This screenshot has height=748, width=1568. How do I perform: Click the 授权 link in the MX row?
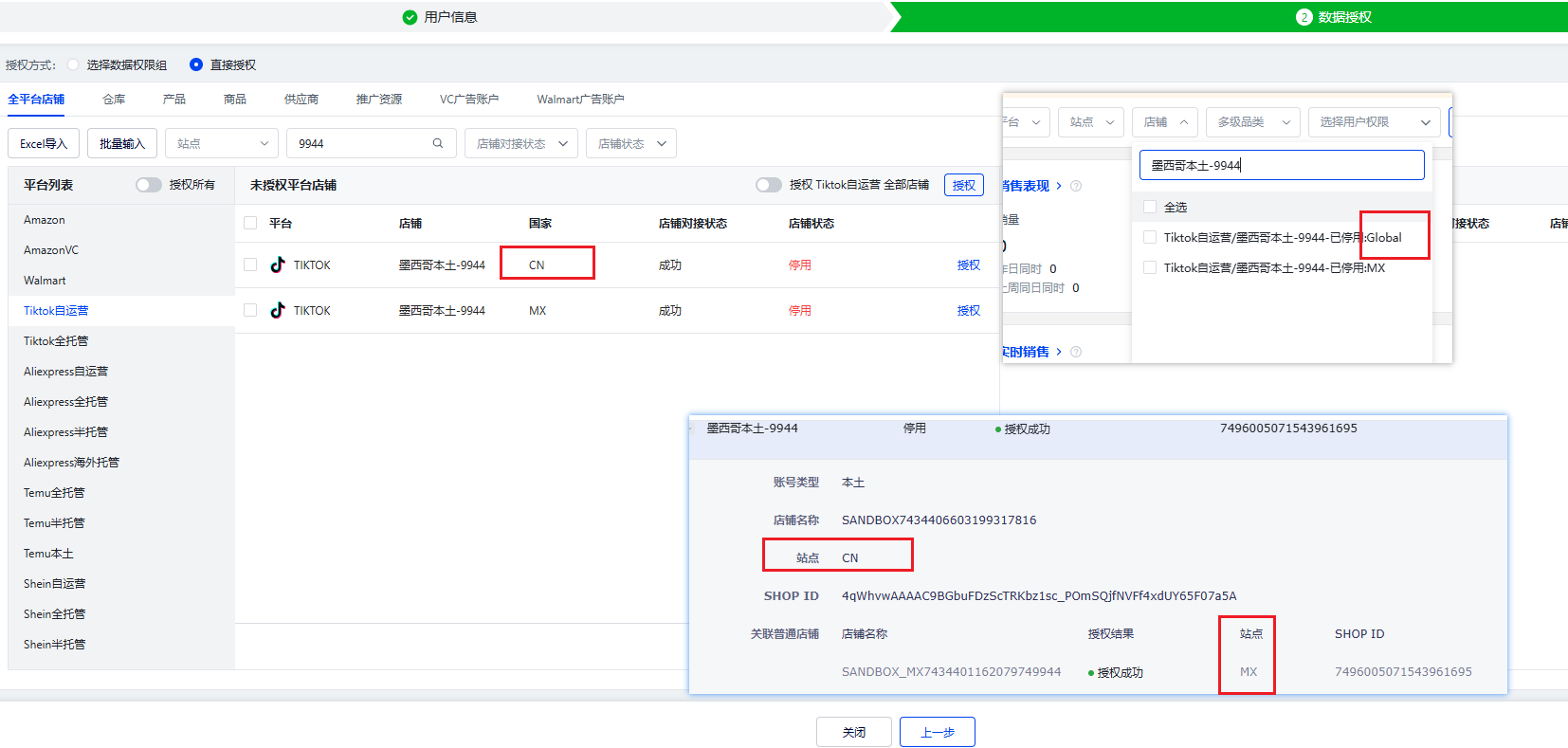[x=969, y=310]
